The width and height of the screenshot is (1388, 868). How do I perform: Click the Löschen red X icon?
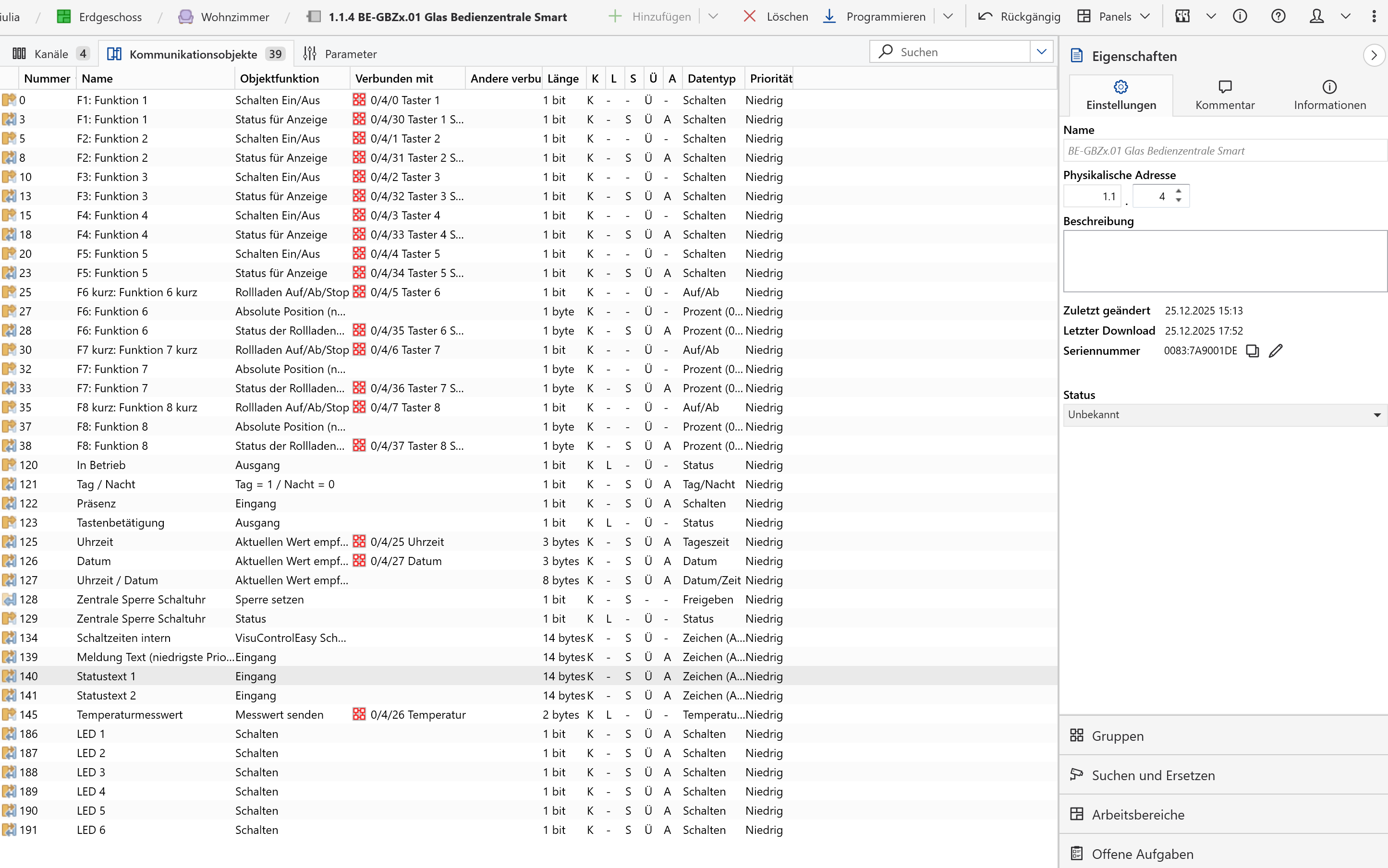click(749, 16)
